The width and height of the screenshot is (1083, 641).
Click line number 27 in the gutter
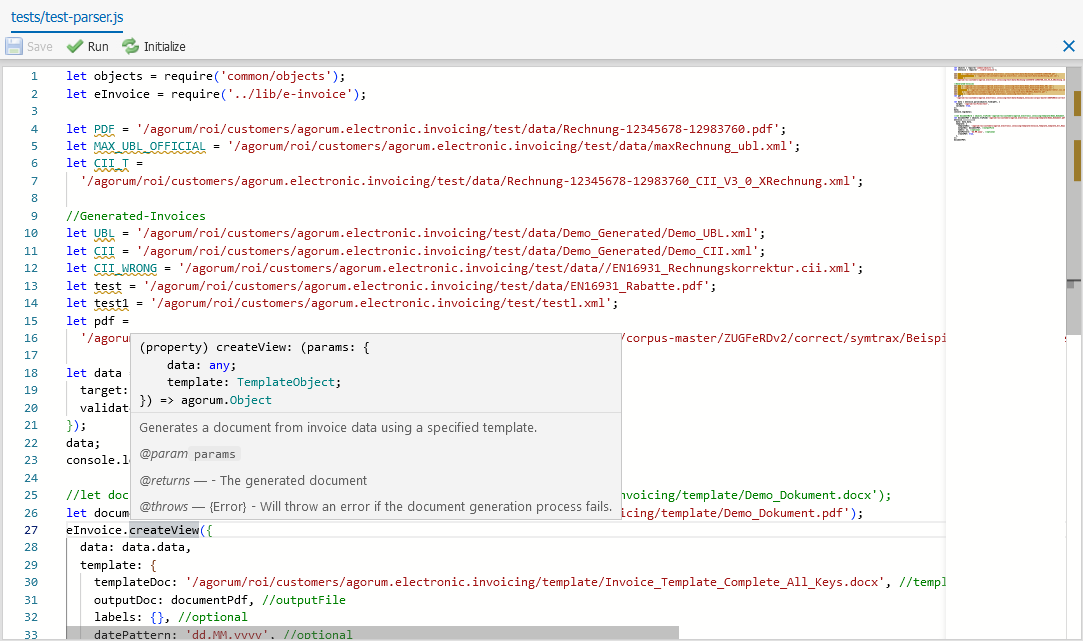point(31,530)
